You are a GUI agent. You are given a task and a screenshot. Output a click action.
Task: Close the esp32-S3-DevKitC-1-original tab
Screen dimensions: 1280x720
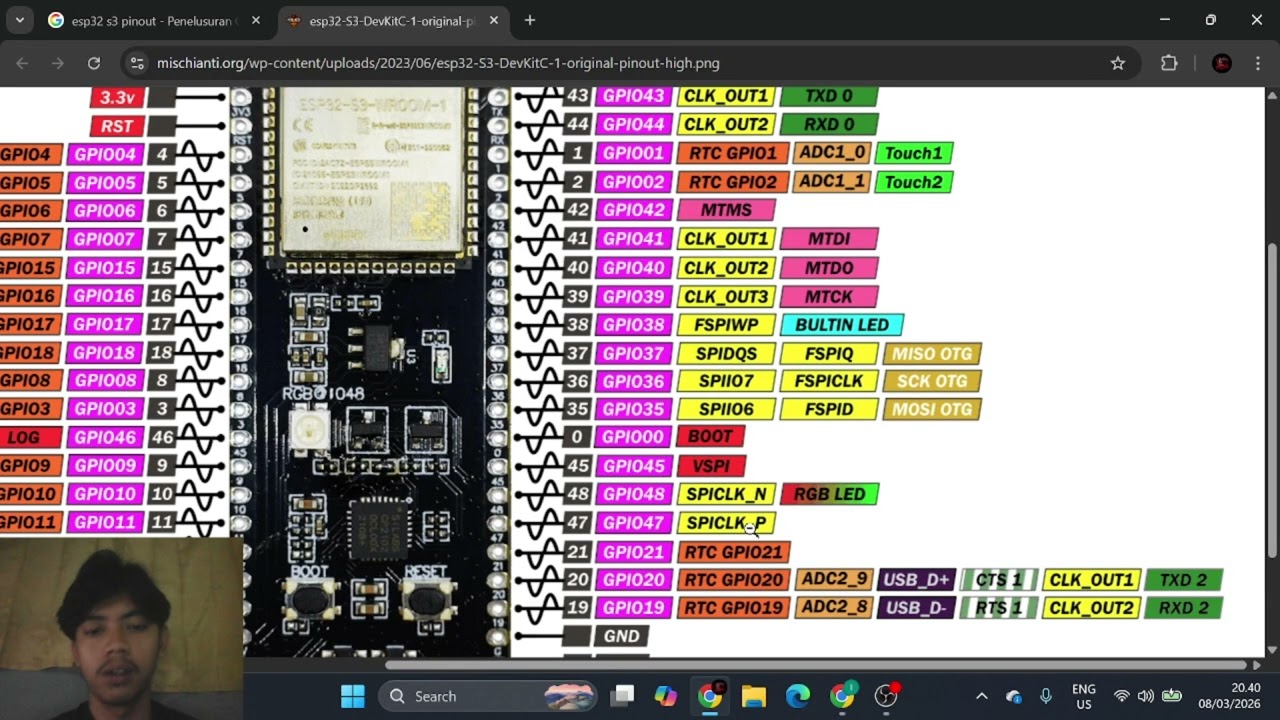493,20
